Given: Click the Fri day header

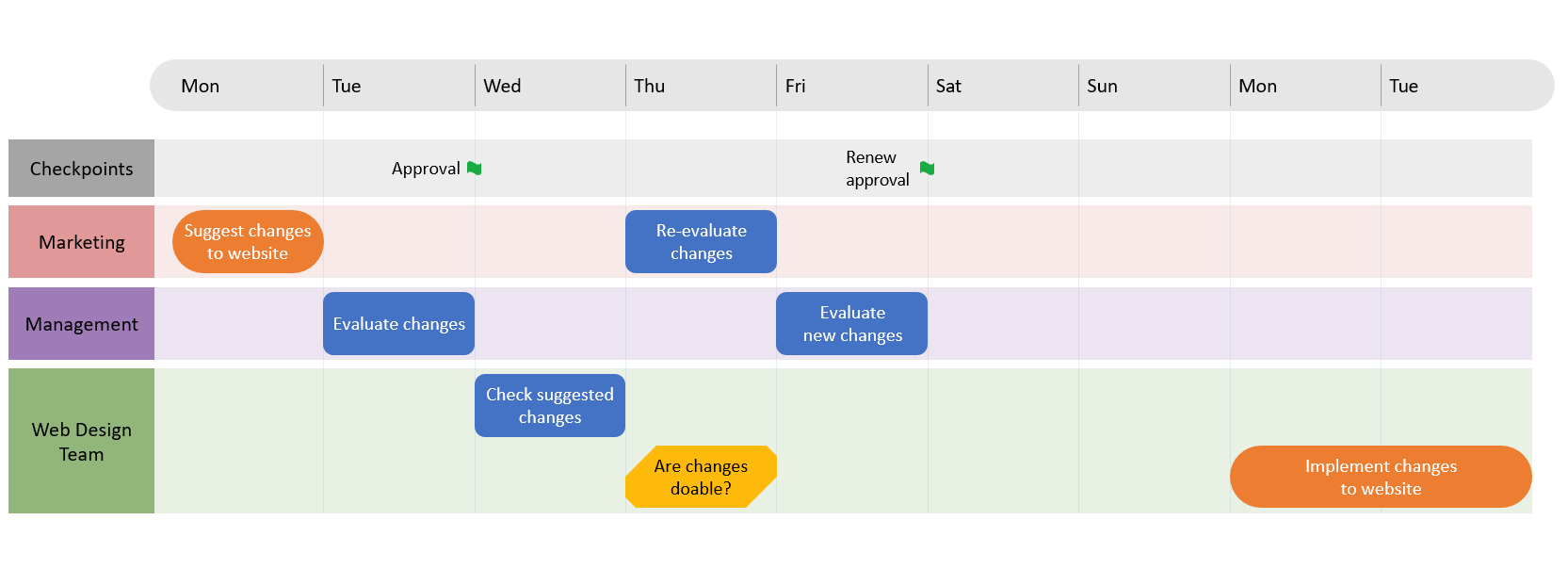Looking at the screenshot, I should click(796, 86).
